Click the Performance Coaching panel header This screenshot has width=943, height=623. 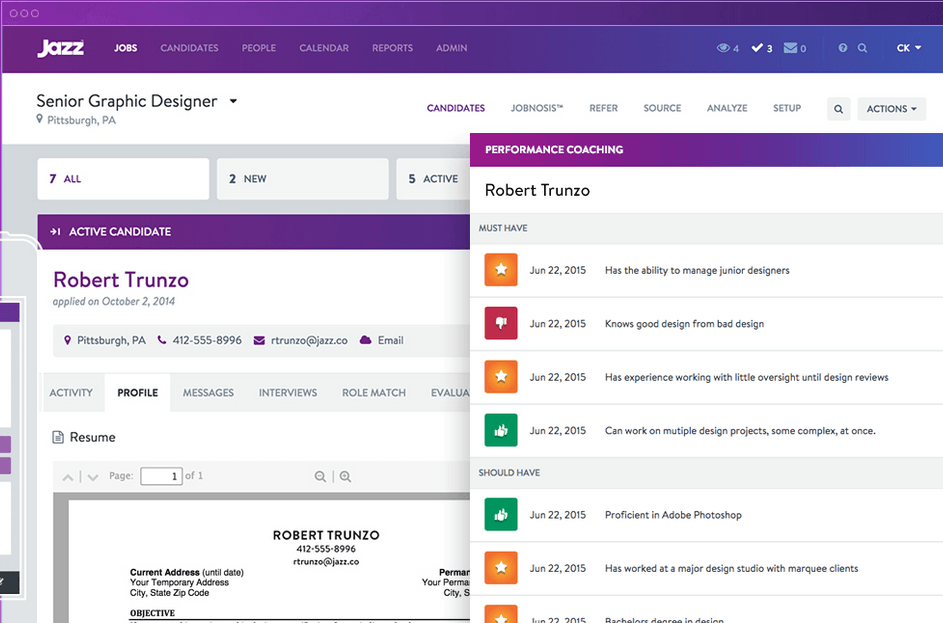coord(706,150)
